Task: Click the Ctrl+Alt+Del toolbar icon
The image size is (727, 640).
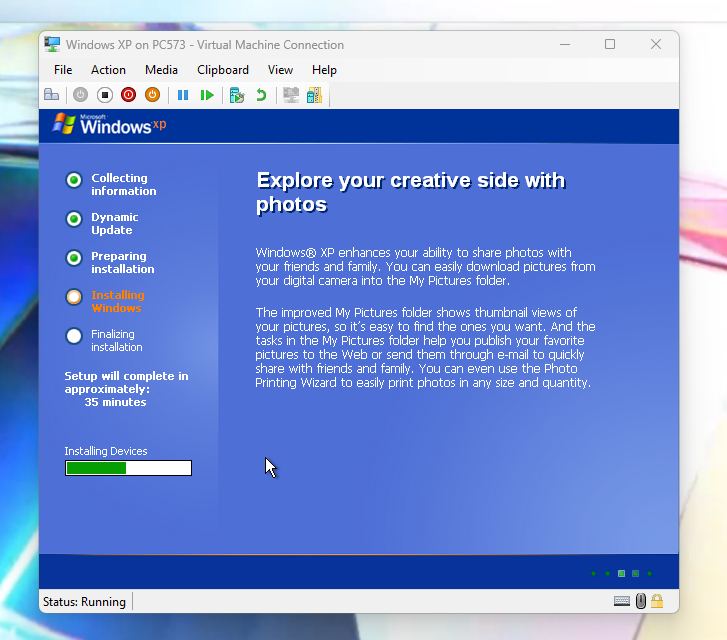Action: click(51, 95)
